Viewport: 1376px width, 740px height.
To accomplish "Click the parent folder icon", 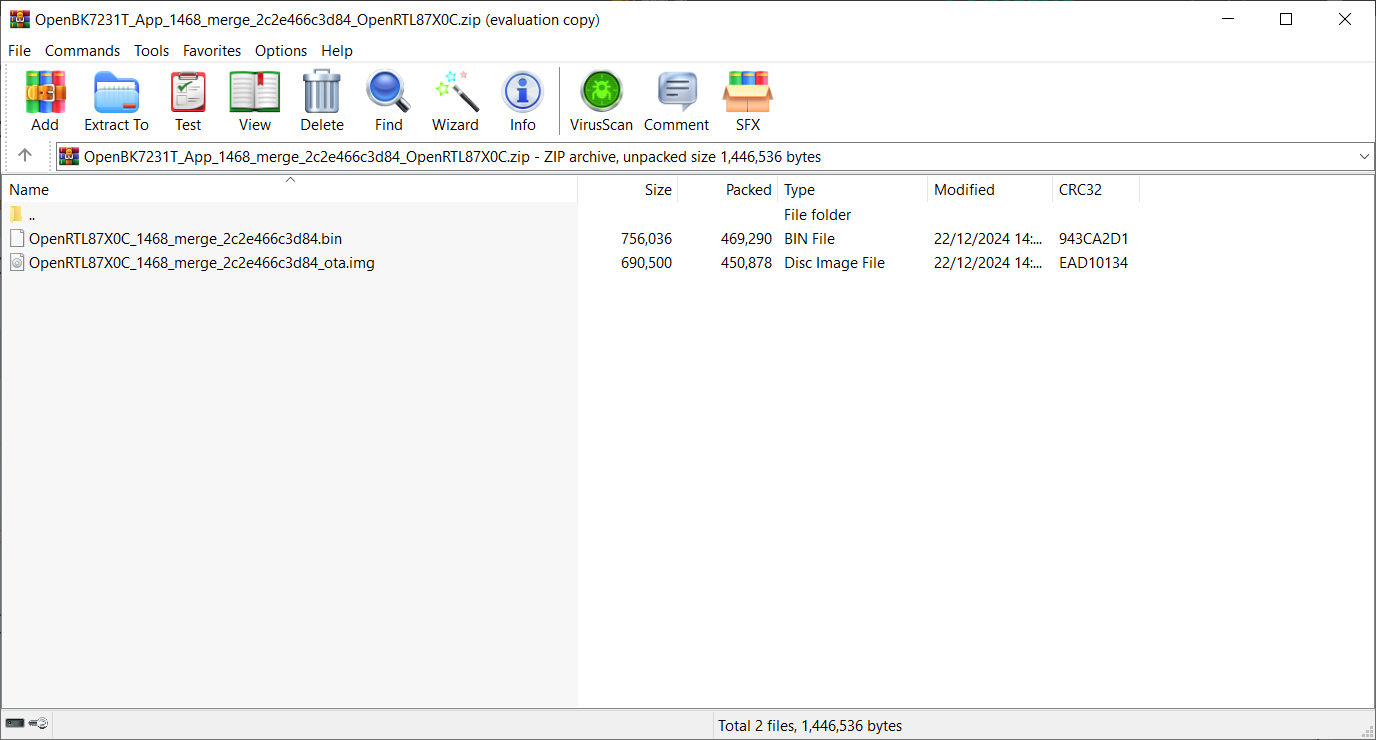I will coord(17,214).
